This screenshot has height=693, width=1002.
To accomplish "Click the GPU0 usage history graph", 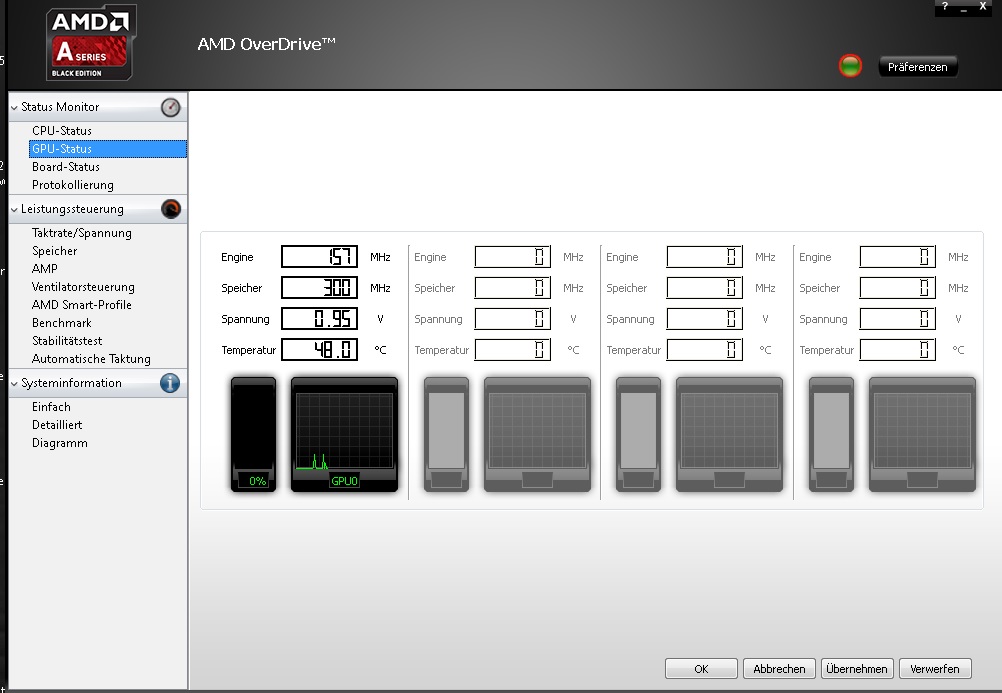I will point(344,434).
